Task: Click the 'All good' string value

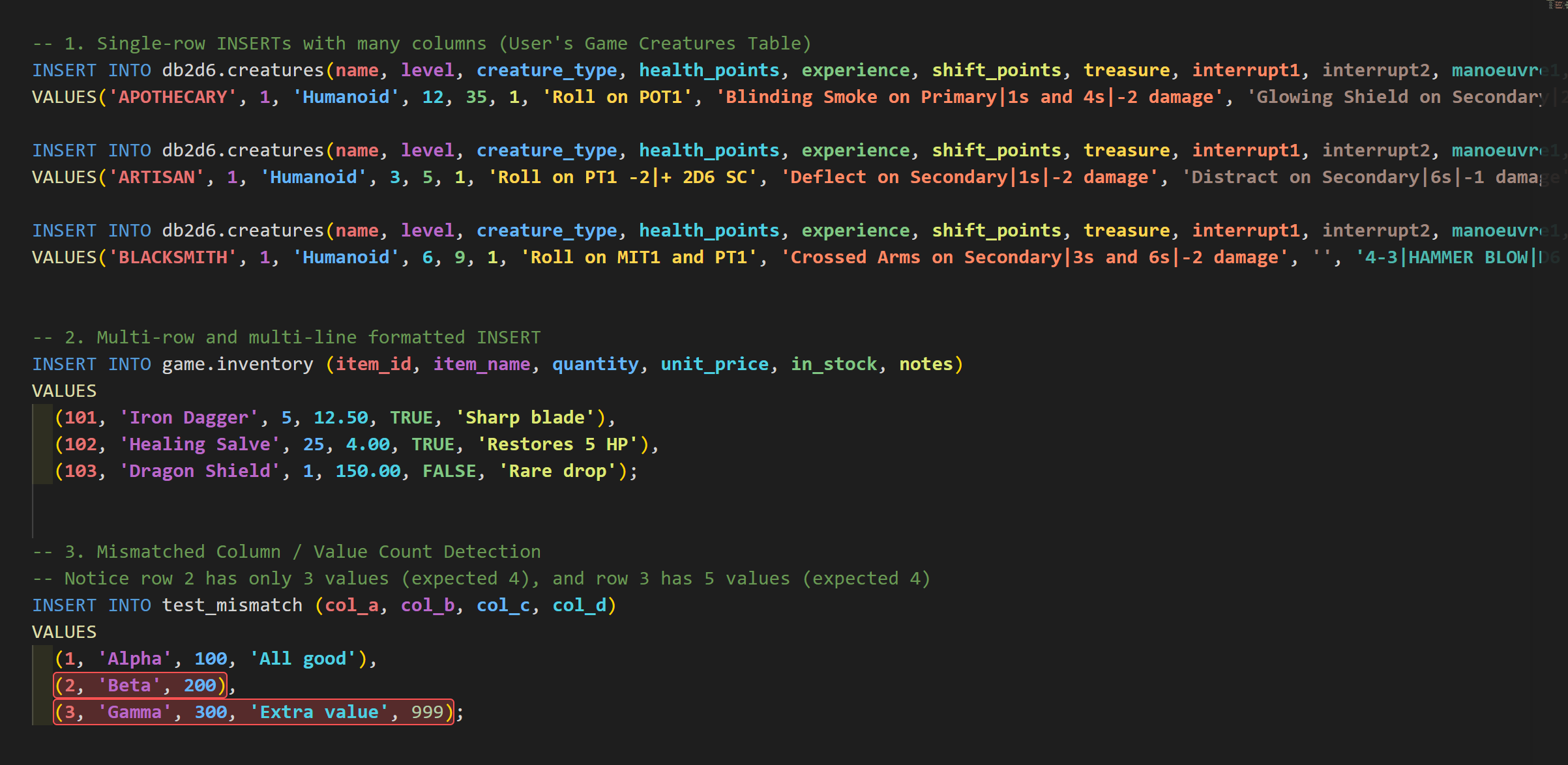Action: (303, 659)
